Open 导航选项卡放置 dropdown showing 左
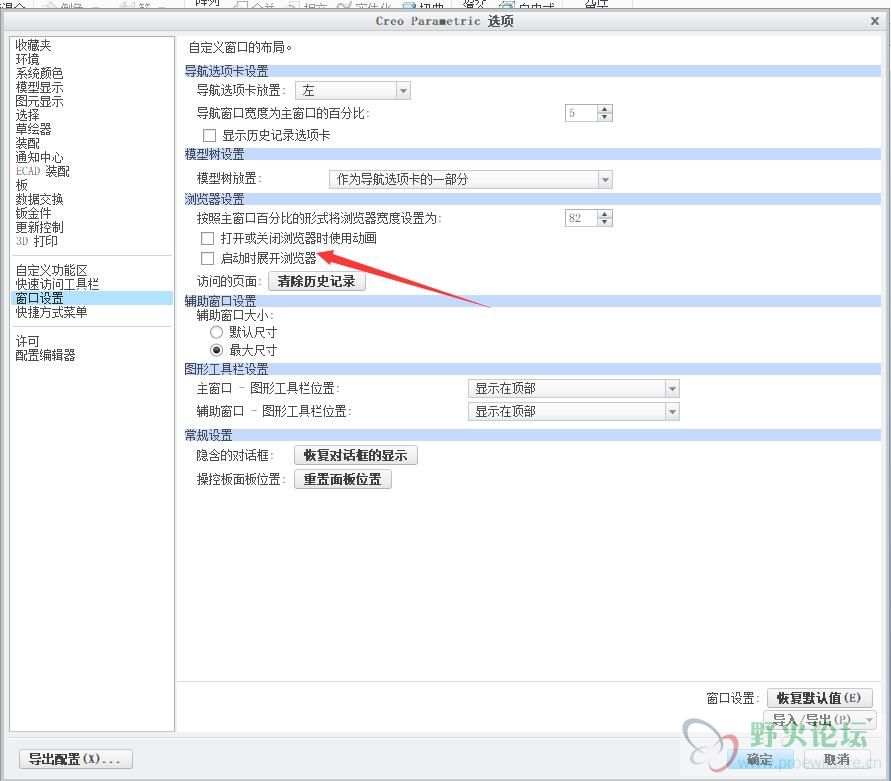The height and width of the screenshot is (781, 891). click(353, 90)
